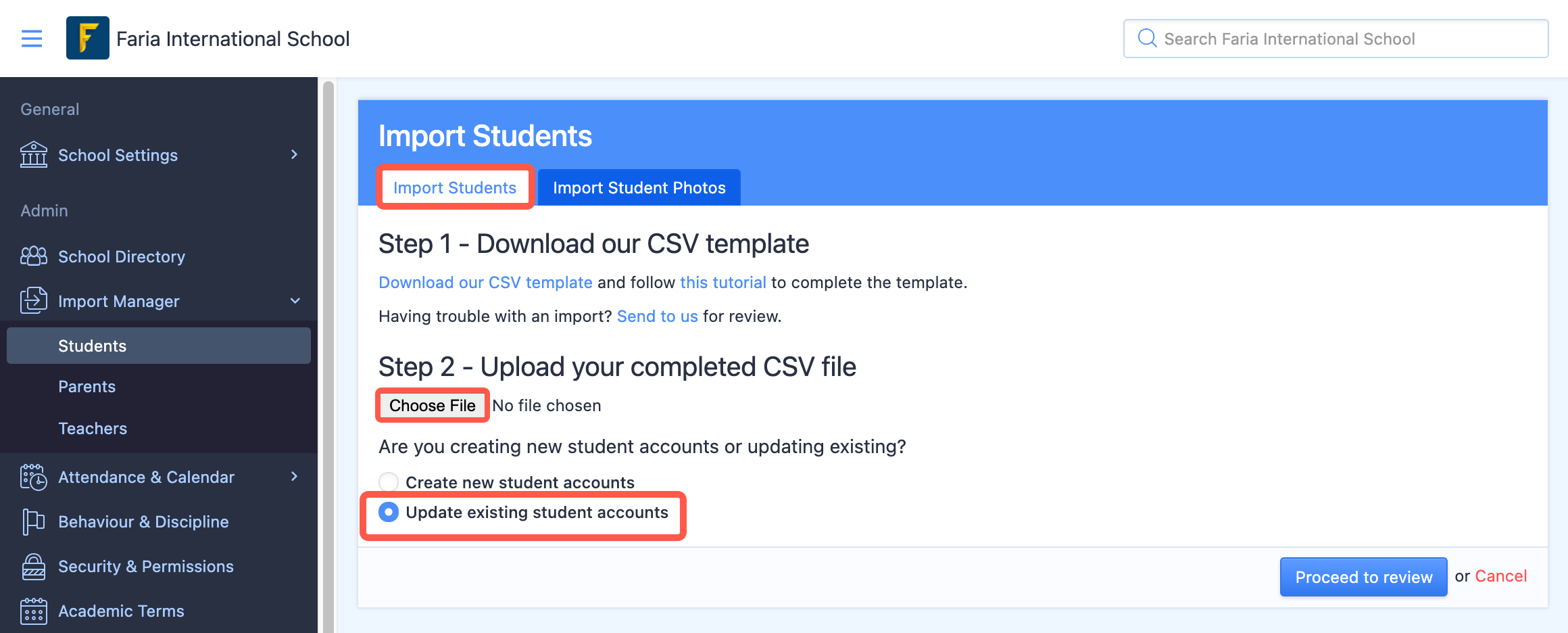The width and height of the screenshot is (1568, 633).
Task: Focus the Search Faria International School field
Action: coord(1336,39)
